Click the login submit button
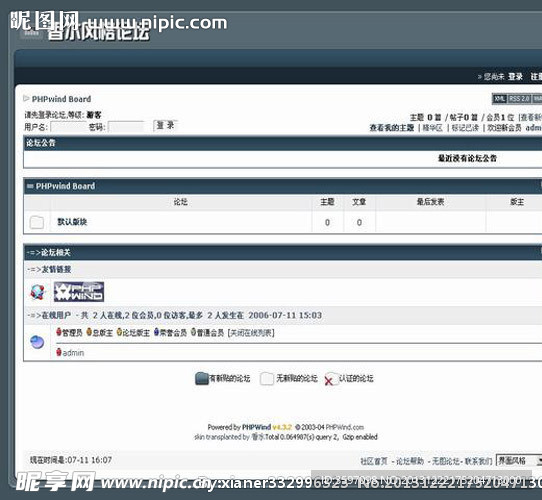Image resolution: width=542 pixels, height=500 pixels. pos(165,126)
